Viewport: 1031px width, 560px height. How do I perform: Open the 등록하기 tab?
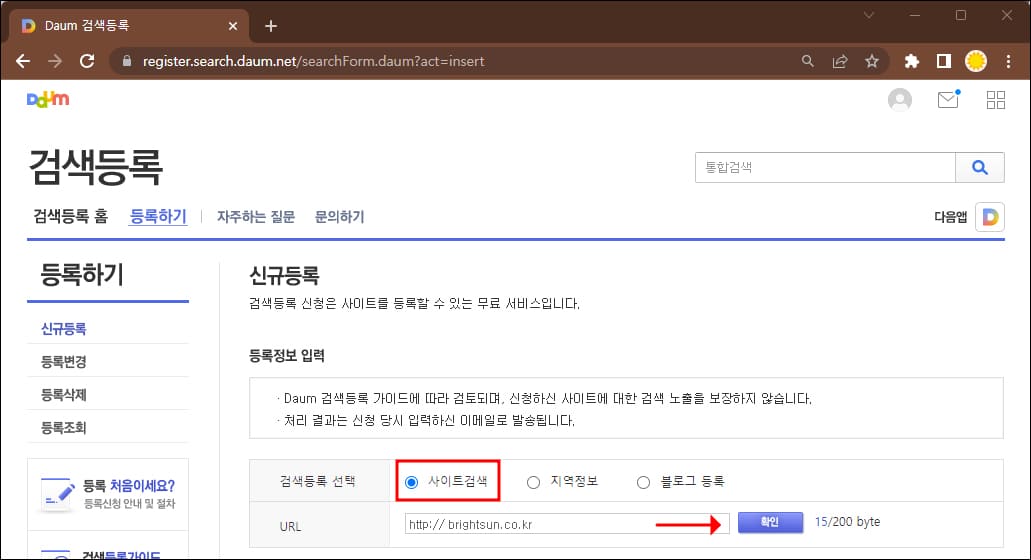coord(158,216)
